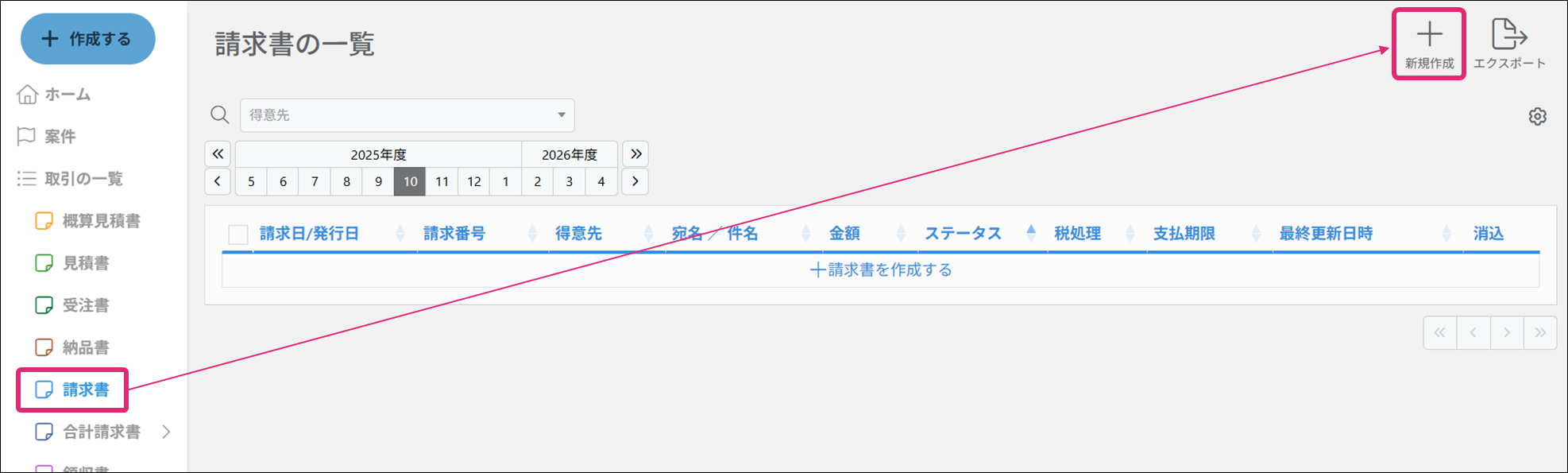Jump to previous fiscal year with double-left arrow
Screen dimensions: 1568x473
(x=218, y=154)
